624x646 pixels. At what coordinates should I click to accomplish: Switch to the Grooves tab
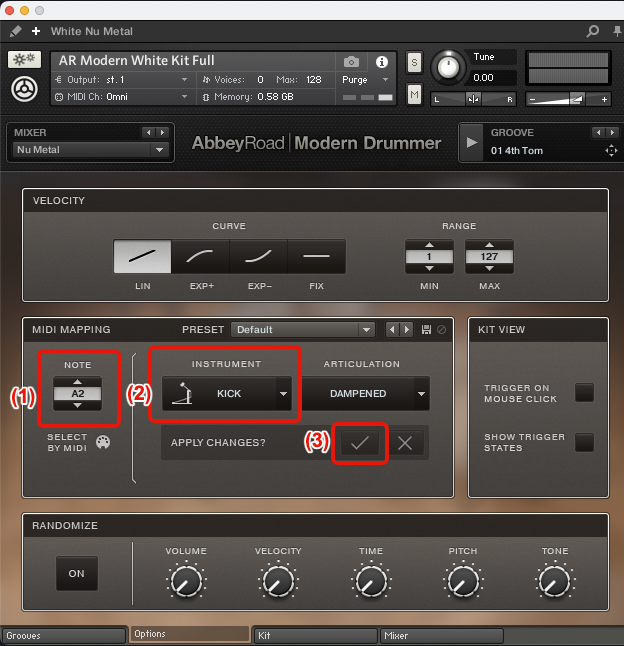click(x=63, y=635)
